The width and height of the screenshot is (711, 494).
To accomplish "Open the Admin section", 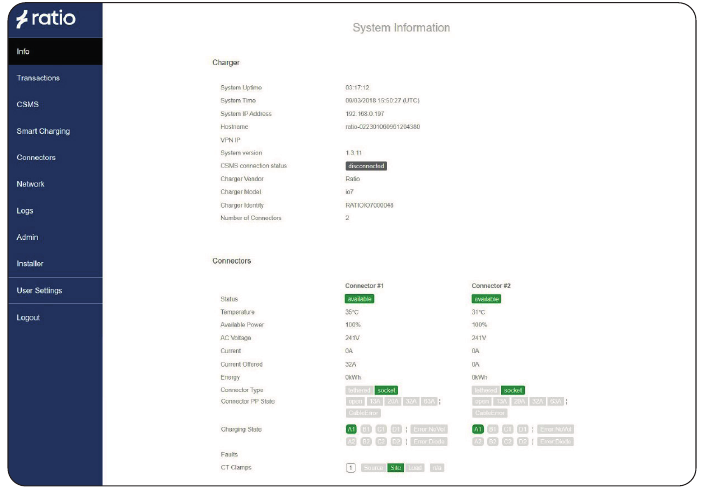I will pyautogui.click(x=55, y=237).
